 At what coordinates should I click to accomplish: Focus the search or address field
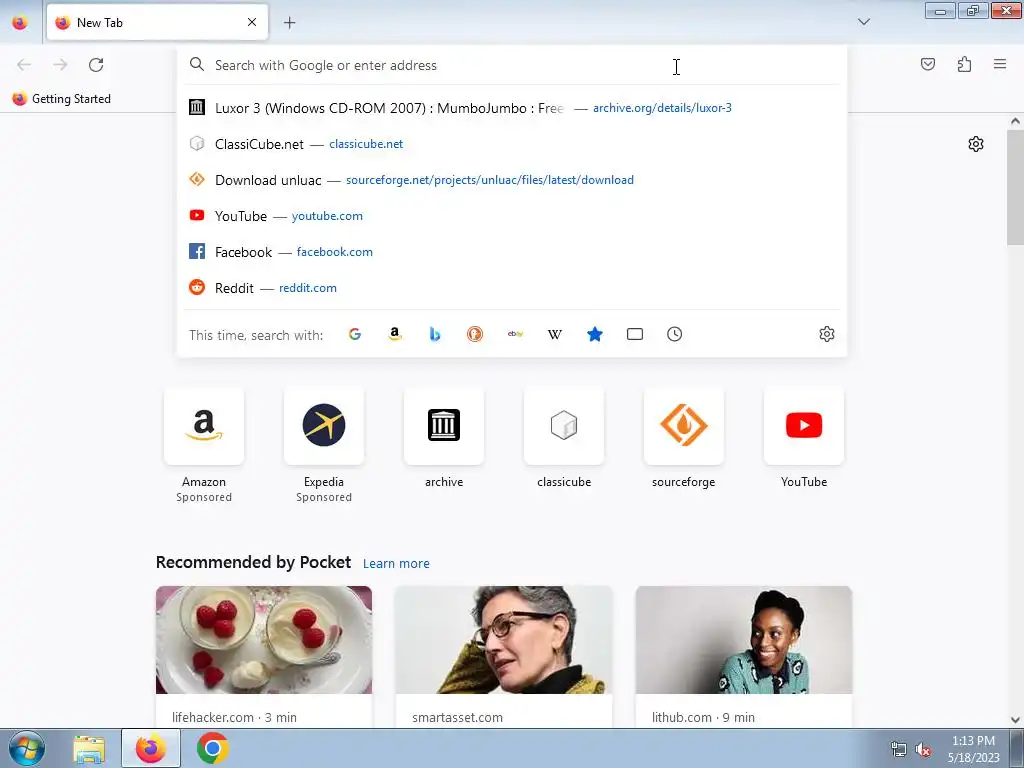(x=512, y=65)
